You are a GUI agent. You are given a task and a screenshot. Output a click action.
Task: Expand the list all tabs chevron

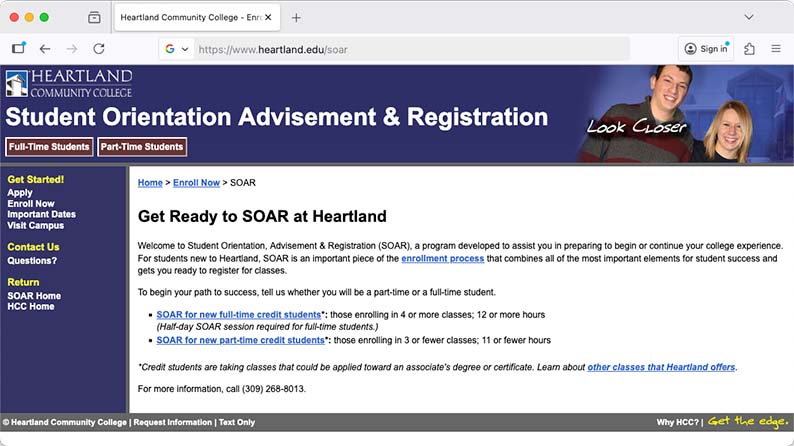[749, 18]
